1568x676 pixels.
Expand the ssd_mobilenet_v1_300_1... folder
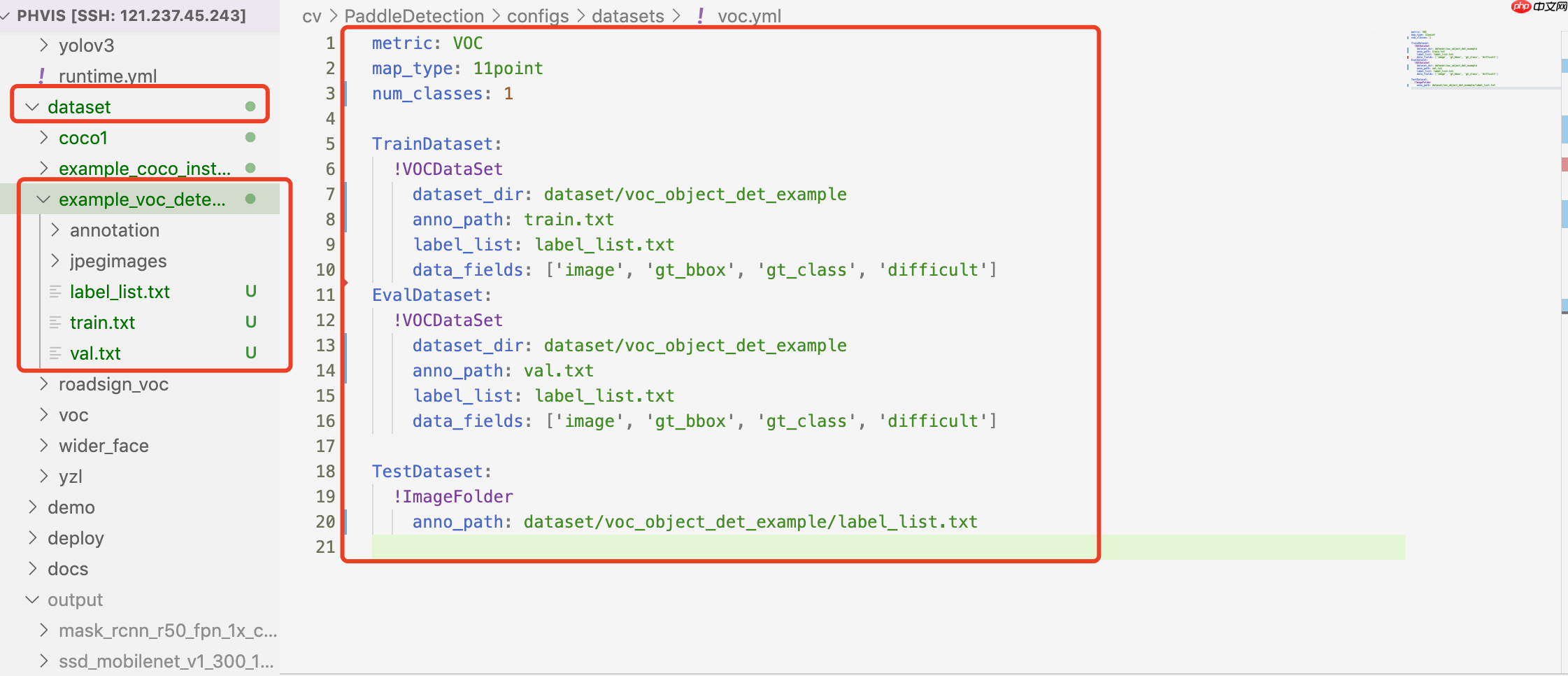(x=44, y=661)
